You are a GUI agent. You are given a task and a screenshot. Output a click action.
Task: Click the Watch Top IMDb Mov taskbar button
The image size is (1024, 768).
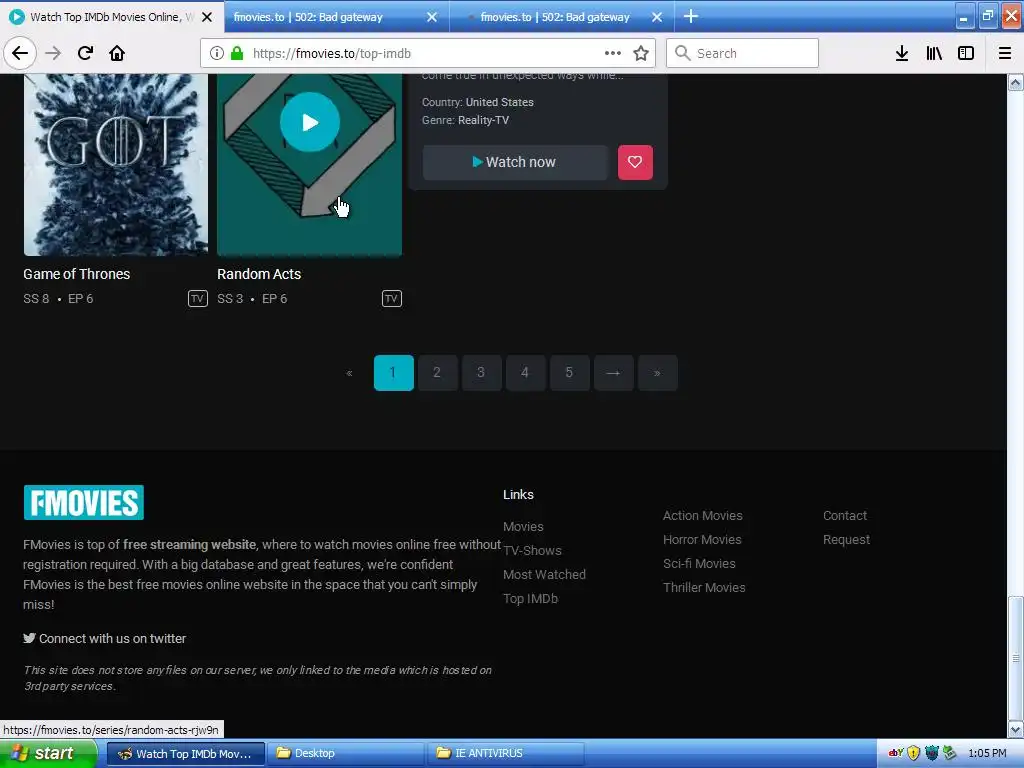coord(185,754)
